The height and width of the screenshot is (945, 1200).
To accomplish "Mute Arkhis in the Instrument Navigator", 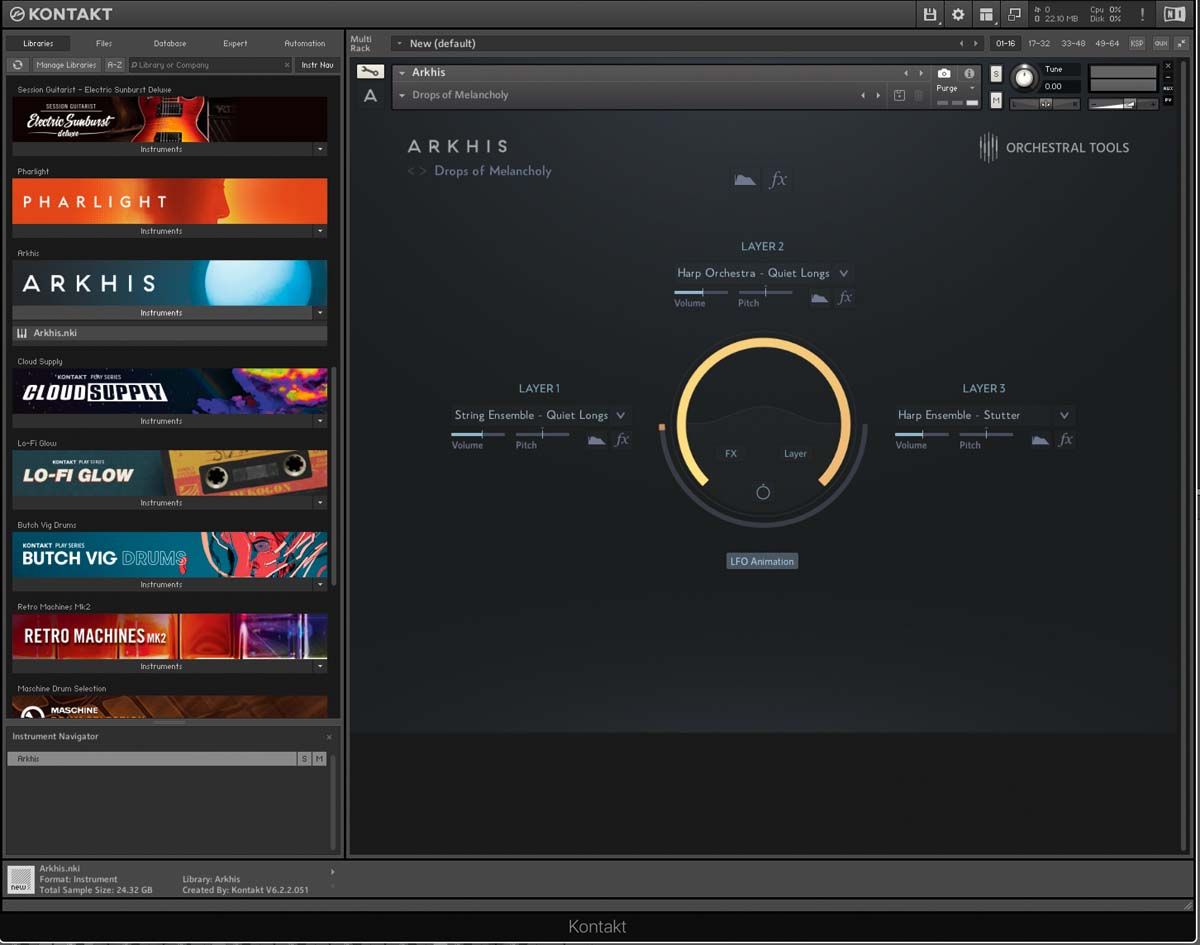I will [x=318, y=758].
